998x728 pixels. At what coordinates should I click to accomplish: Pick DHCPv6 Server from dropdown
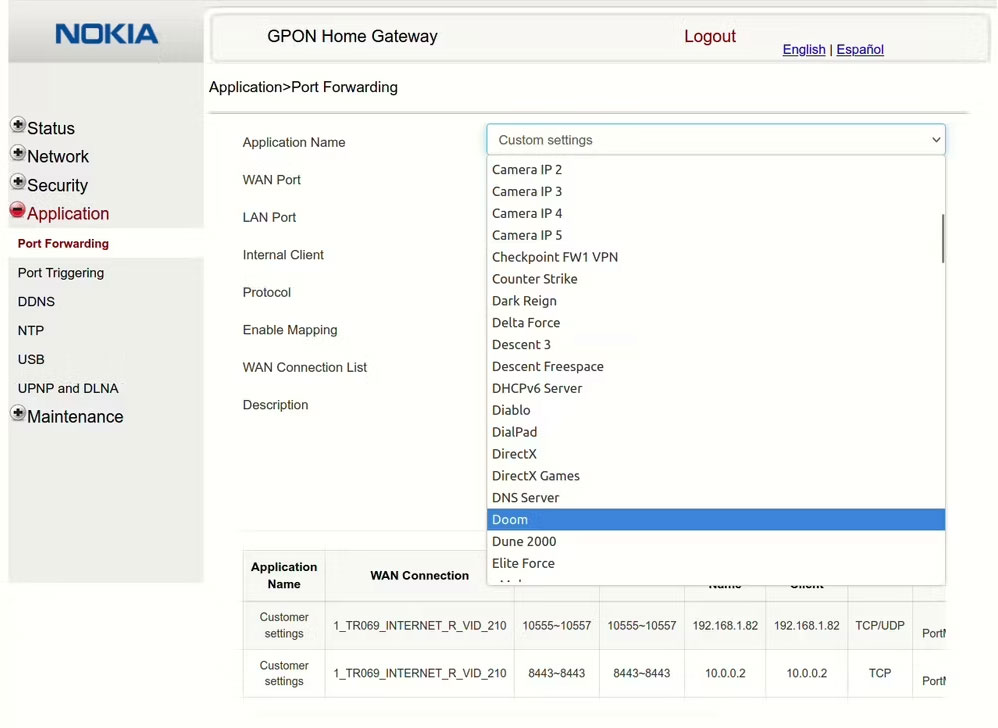coord(715,388)
